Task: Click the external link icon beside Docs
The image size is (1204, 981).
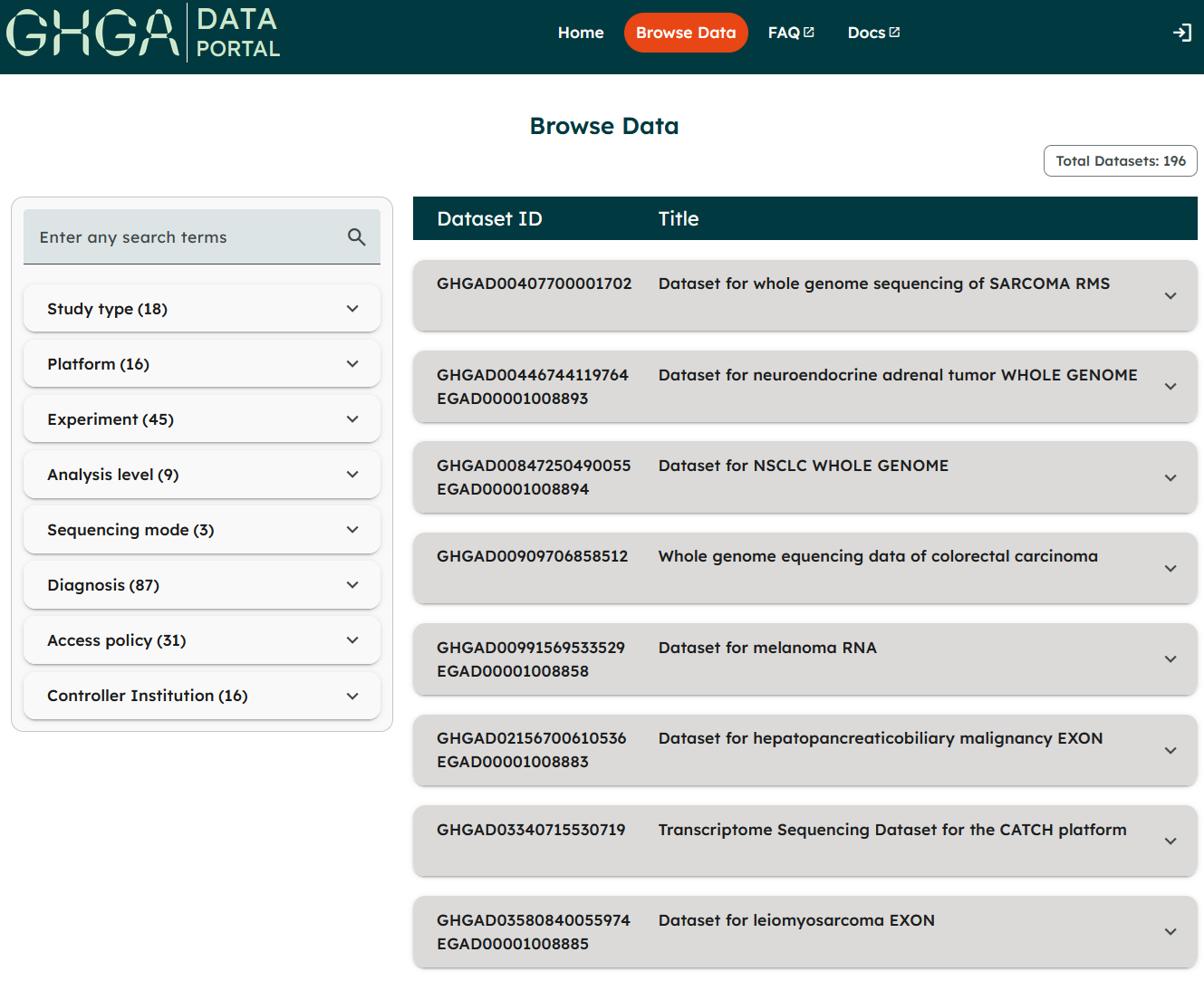Action: (x=894, y=32)
